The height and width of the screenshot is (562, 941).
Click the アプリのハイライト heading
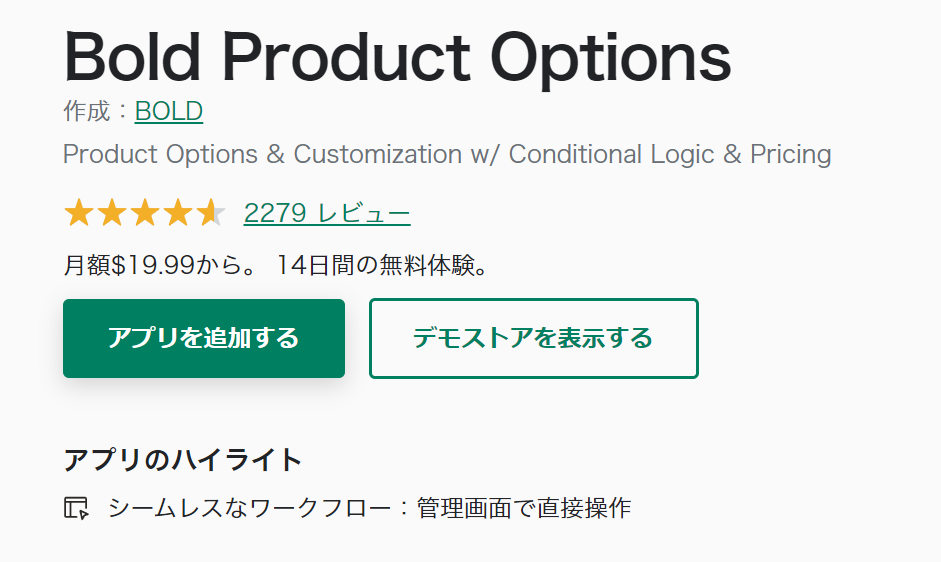click(182, 460)
